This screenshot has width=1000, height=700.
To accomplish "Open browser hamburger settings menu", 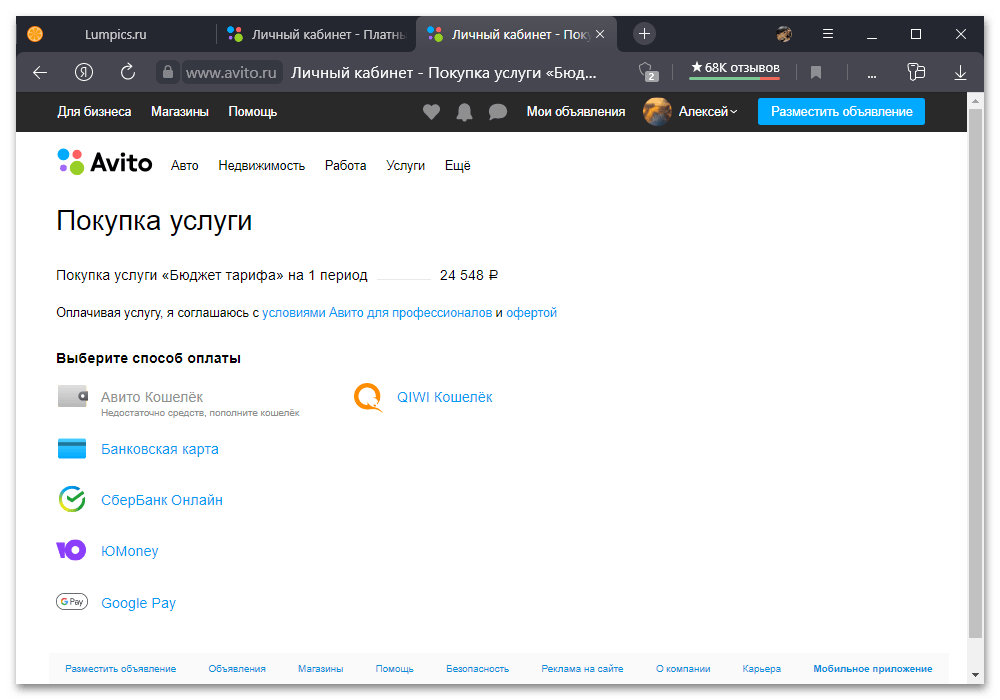I will pos(827,34).
